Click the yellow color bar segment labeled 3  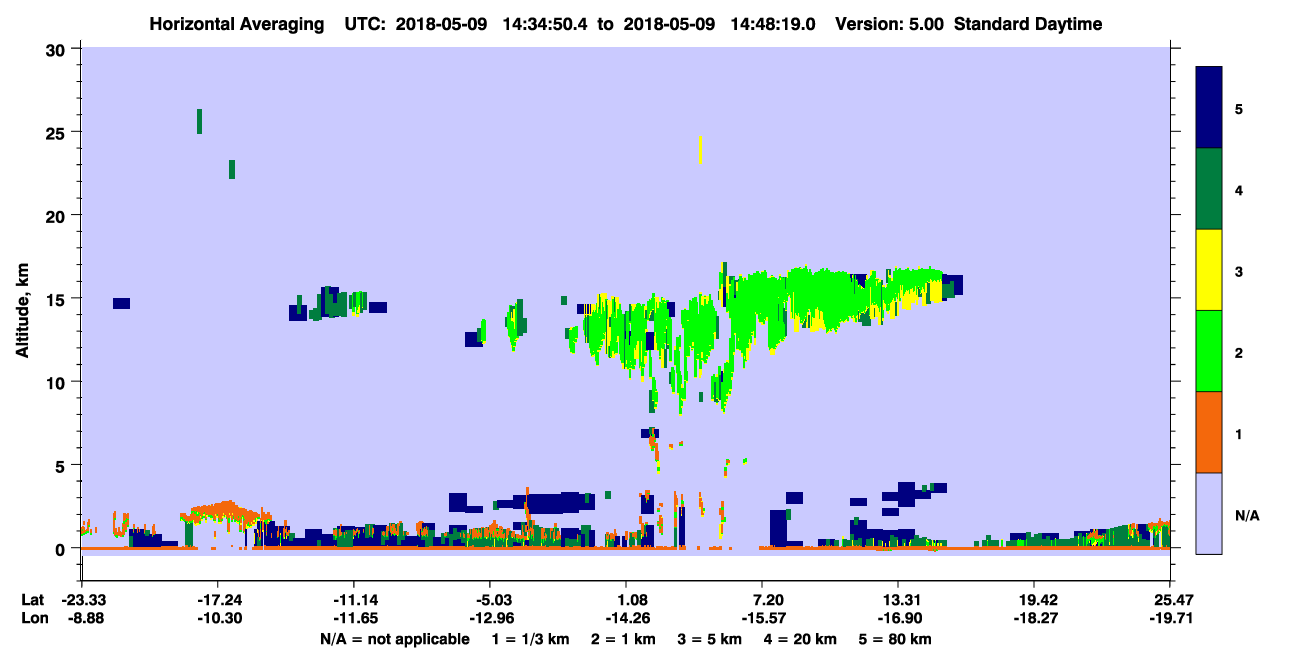[1209, 270]
